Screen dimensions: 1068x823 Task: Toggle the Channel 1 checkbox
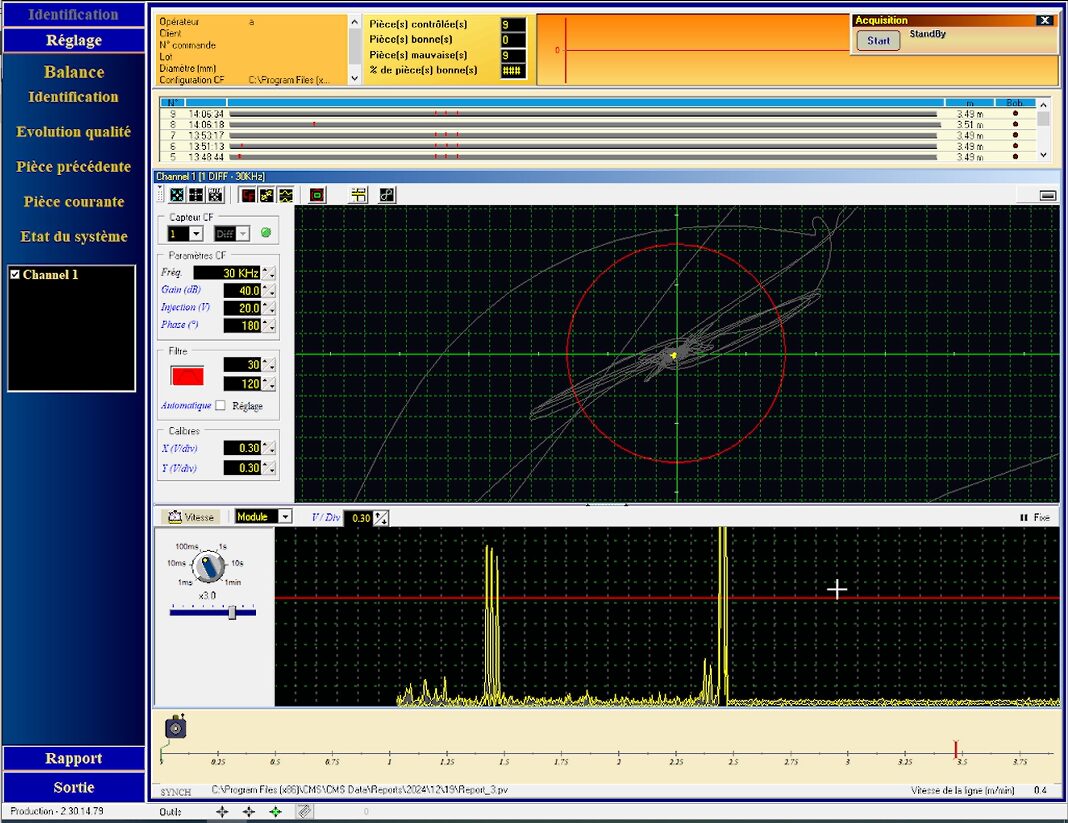(15, 274)
